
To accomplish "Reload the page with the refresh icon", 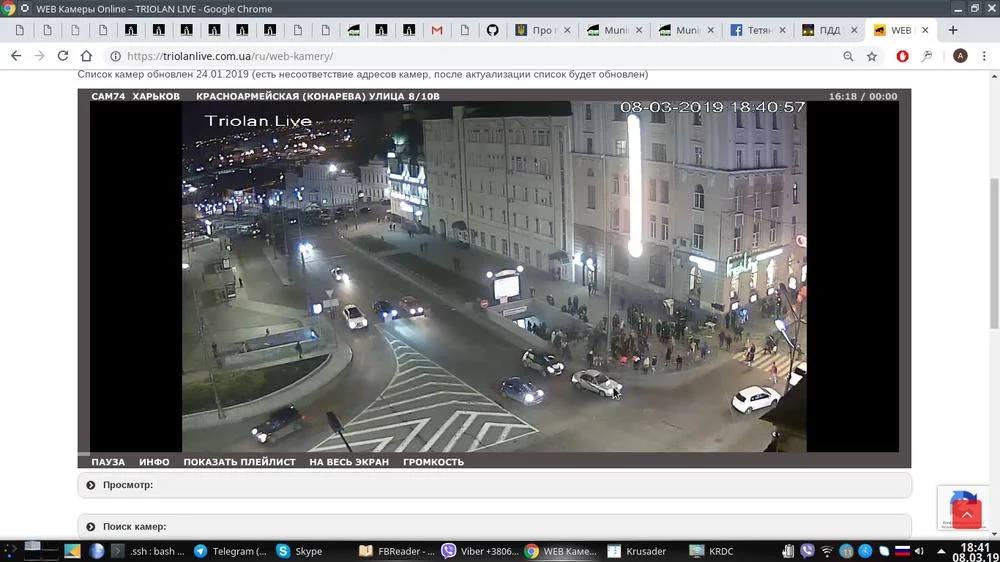I will [x=63, y=56].
